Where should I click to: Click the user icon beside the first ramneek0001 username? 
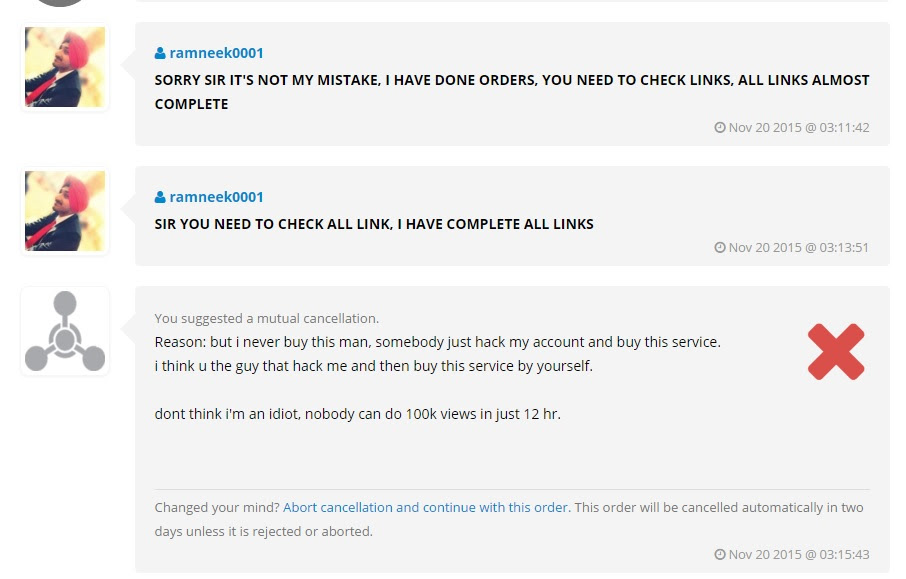pyautogui.click(x=162, y=52)
